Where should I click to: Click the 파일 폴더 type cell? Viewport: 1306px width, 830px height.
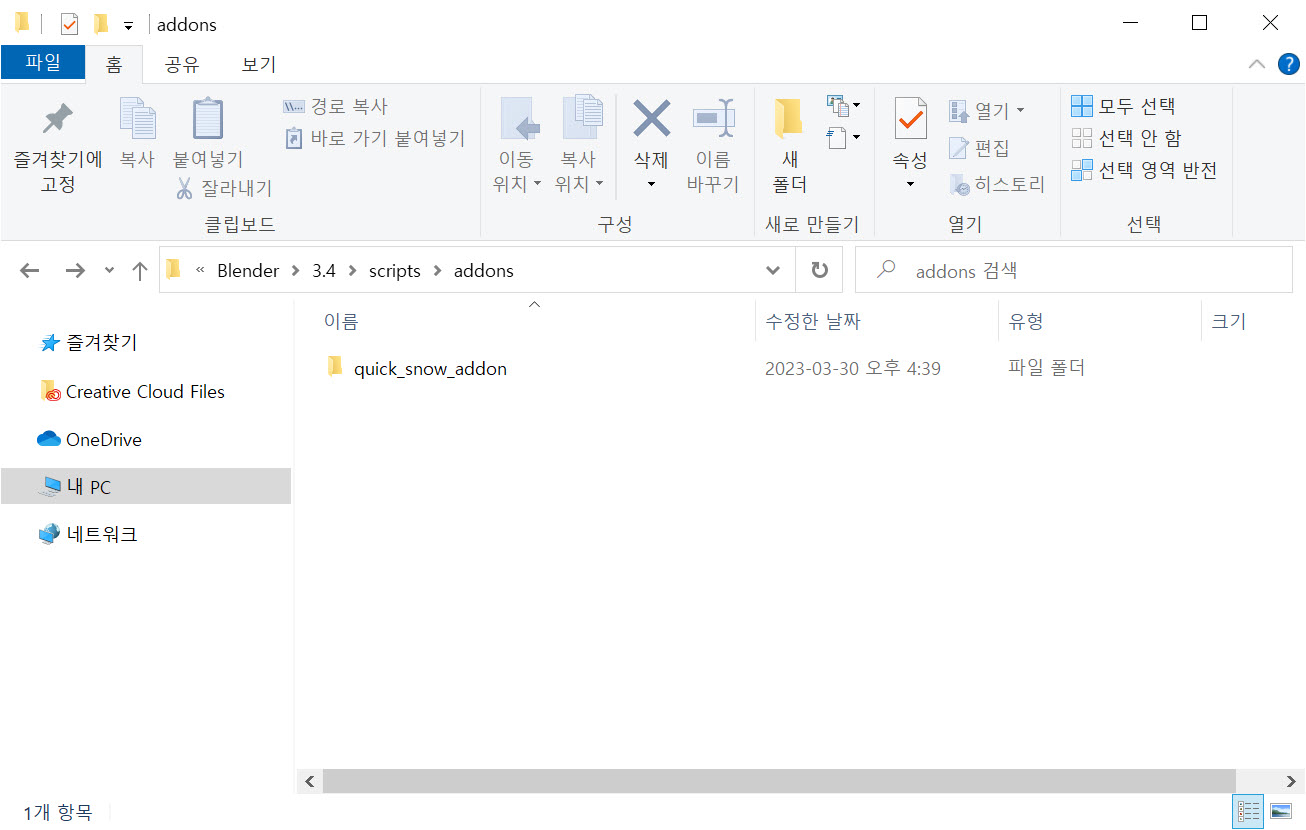[1047, 368]
